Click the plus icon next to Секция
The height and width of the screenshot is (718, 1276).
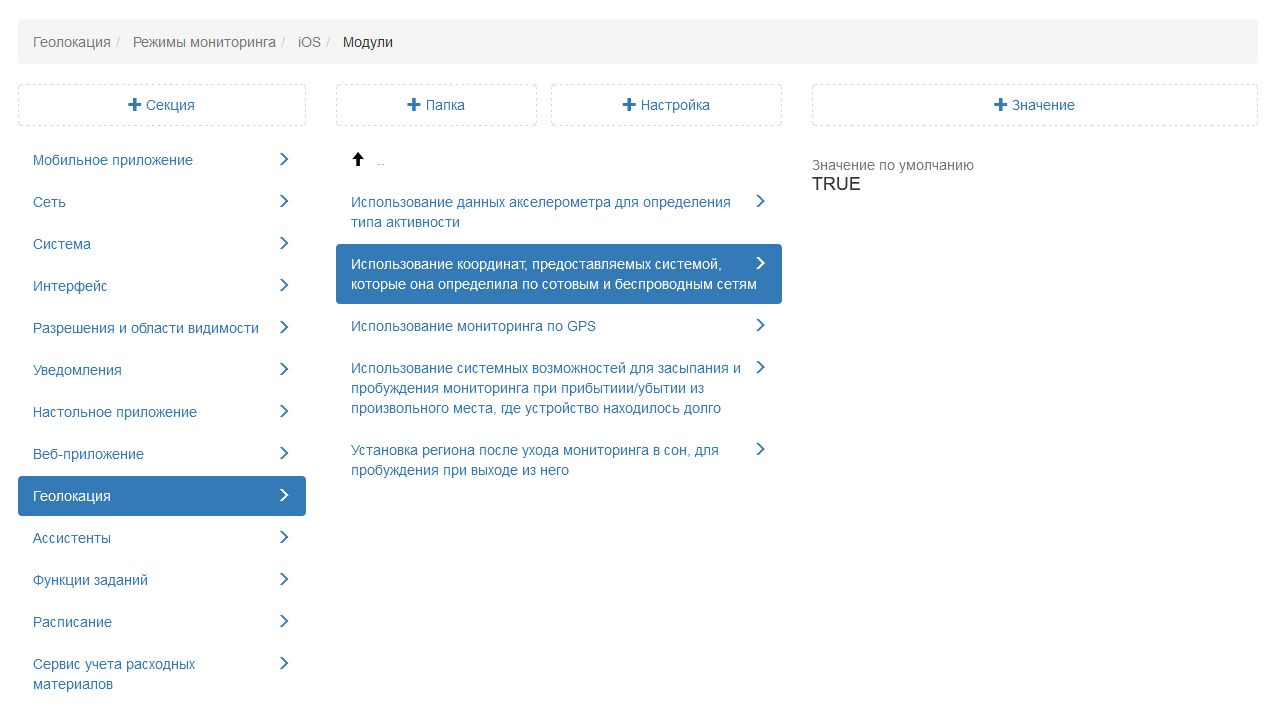(x=134, y=105)
